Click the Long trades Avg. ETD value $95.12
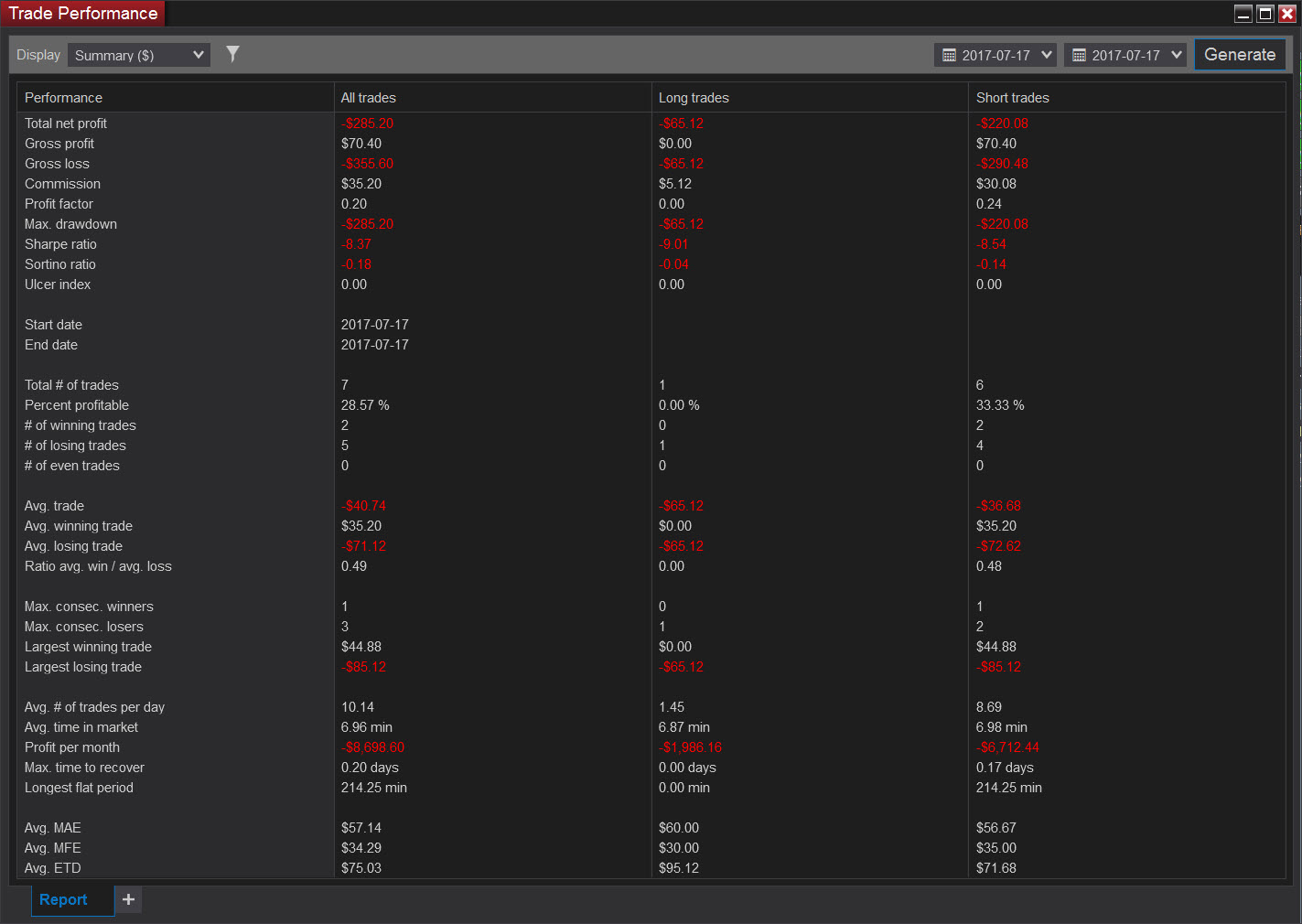The height and width of the screenshot is (924, 1302). [679, 868]
